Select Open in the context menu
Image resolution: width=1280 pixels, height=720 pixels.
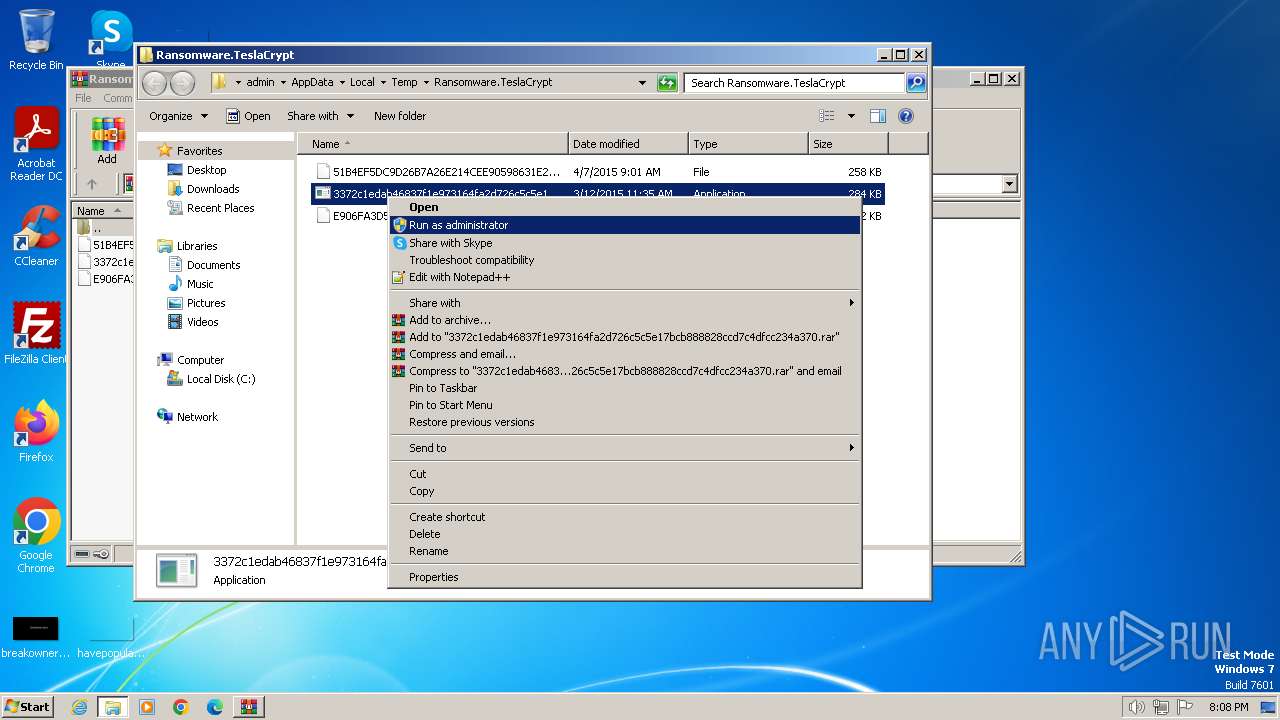(x=624, y=207)
